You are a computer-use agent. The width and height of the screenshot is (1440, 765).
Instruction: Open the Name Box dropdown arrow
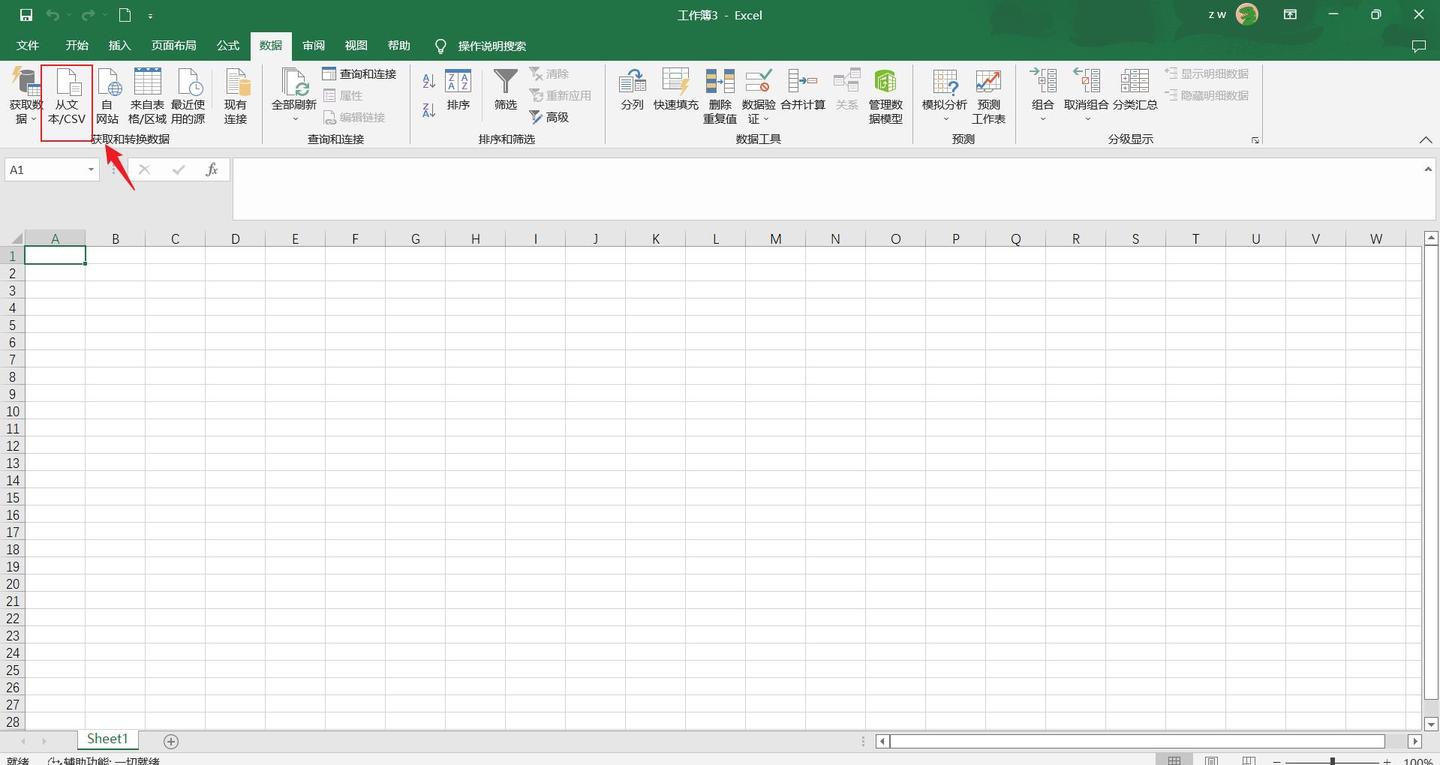90,169
